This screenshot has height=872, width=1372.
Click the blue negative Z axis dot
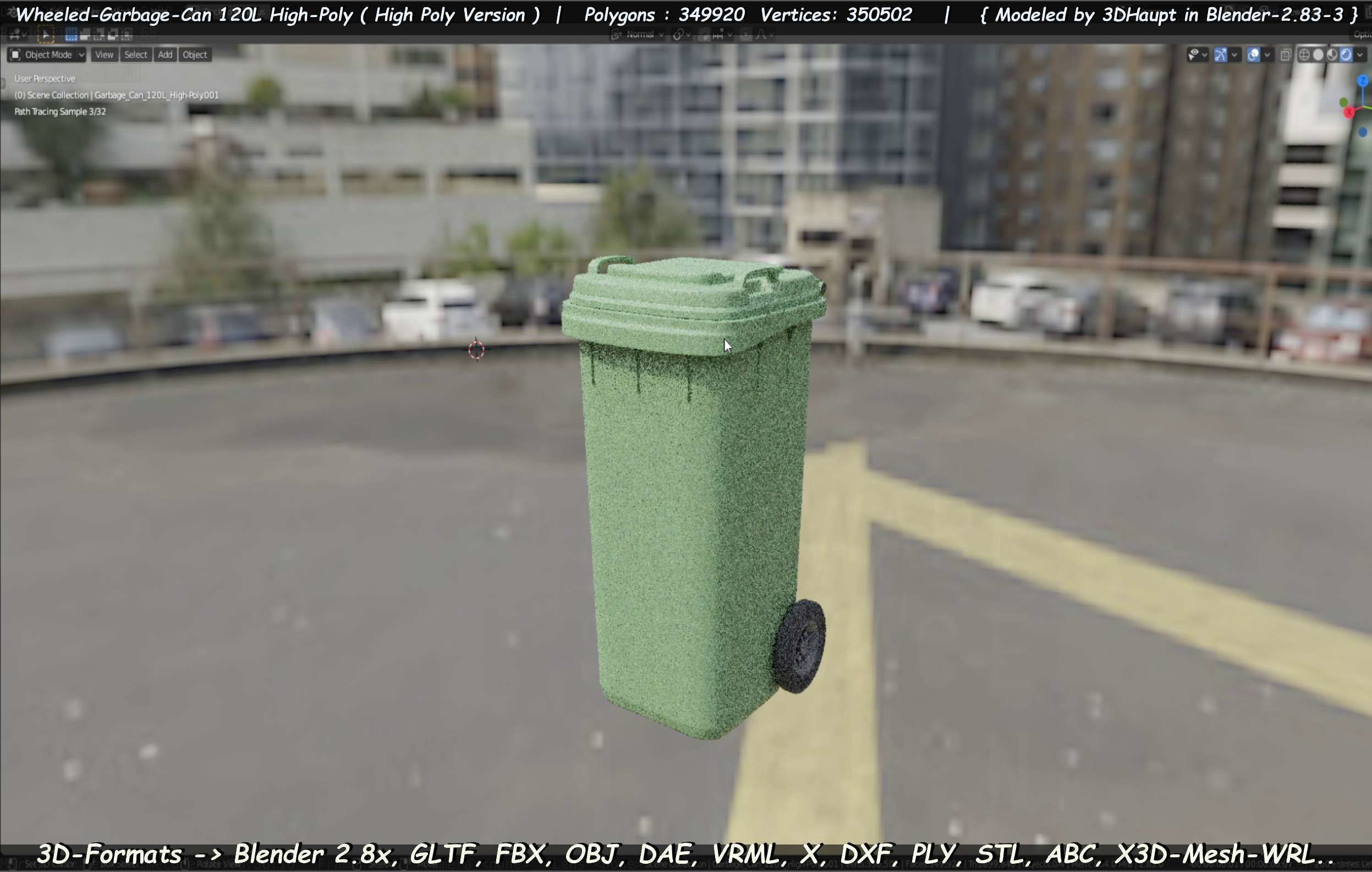1362,132
